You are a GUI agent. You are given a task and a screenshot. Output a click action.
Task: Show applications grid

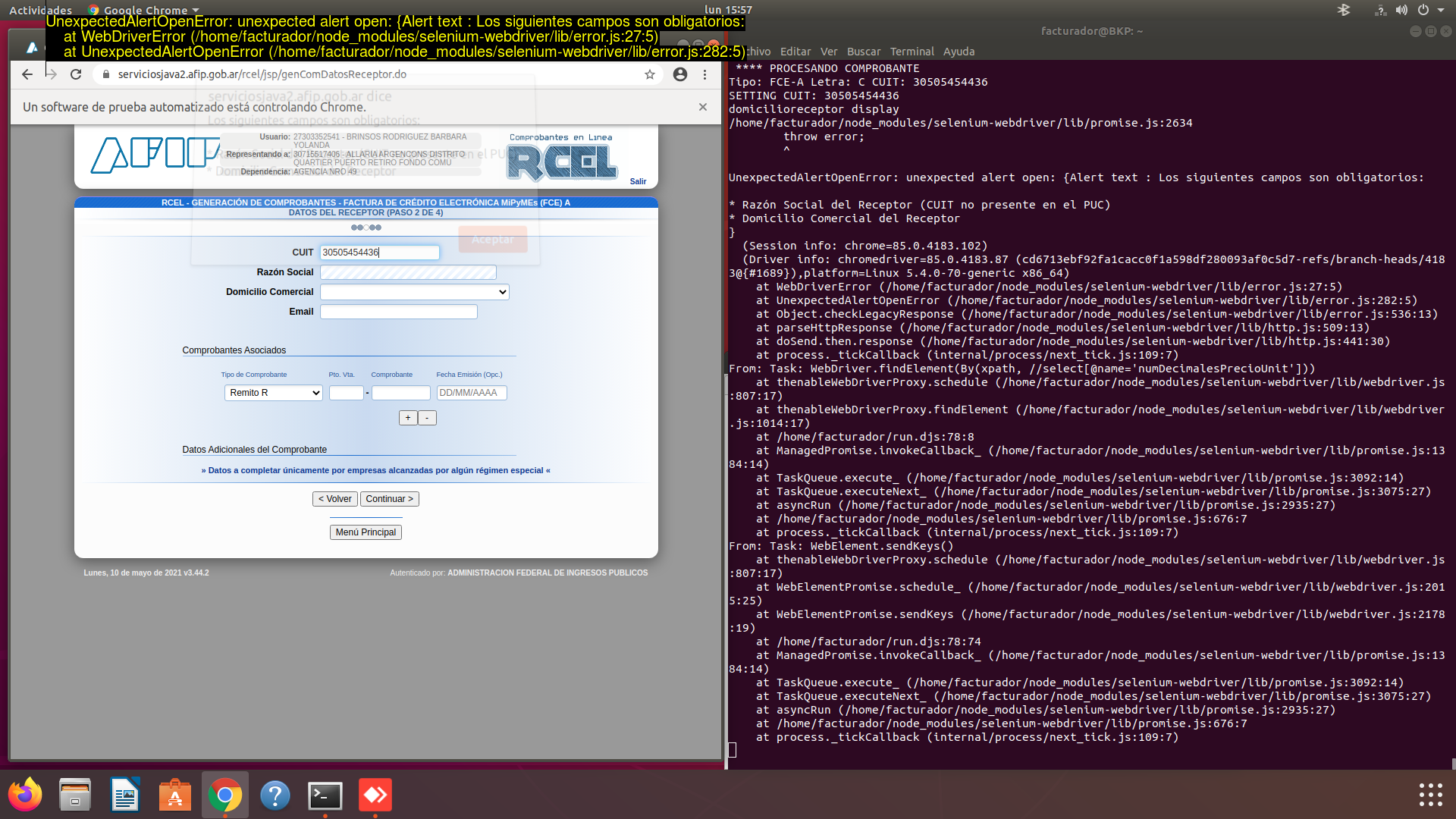pos(1430,795)
